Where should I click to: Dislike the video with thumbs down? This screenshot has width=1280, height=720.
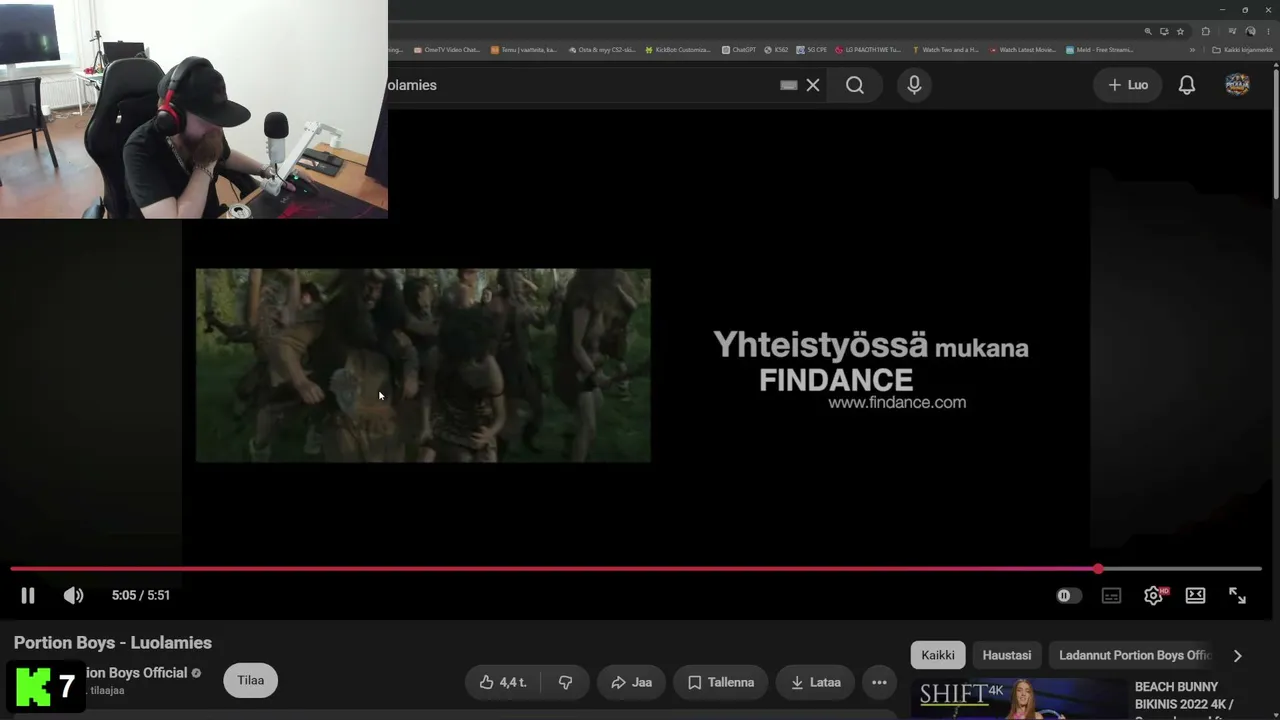tap(565, 682)
